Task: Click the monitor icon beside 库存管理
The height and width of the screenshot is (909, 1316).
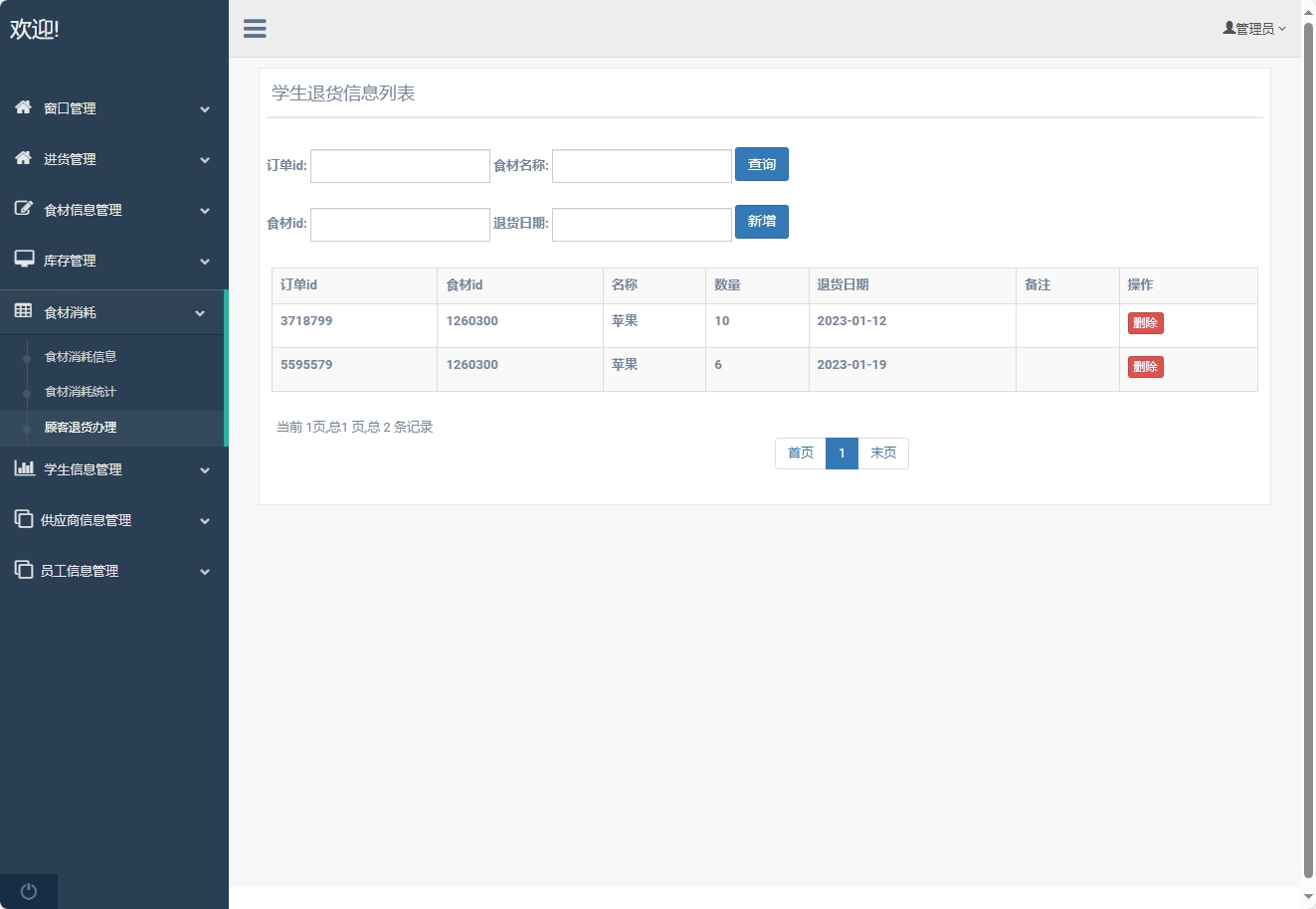Action: pyautogui.click(x=24, y=260)
